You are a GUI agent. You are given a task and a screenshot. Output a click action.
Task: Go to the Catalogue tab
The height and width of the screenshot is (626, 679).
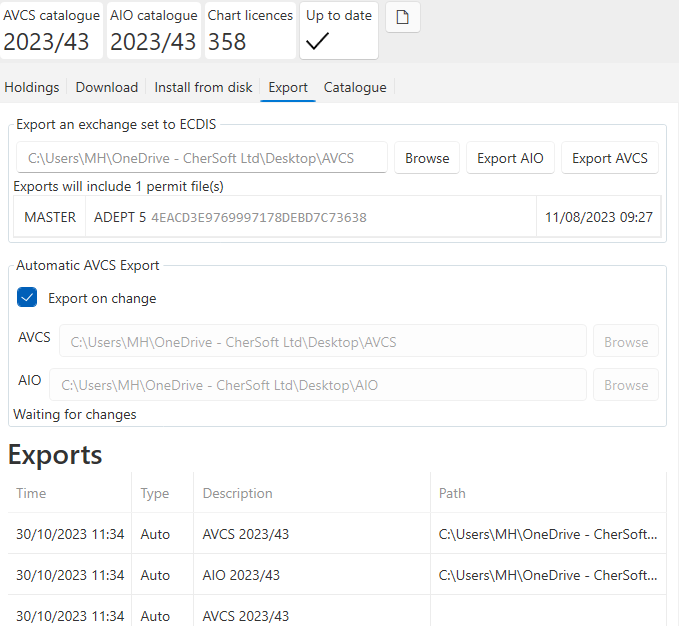click(x=355, y=87)
